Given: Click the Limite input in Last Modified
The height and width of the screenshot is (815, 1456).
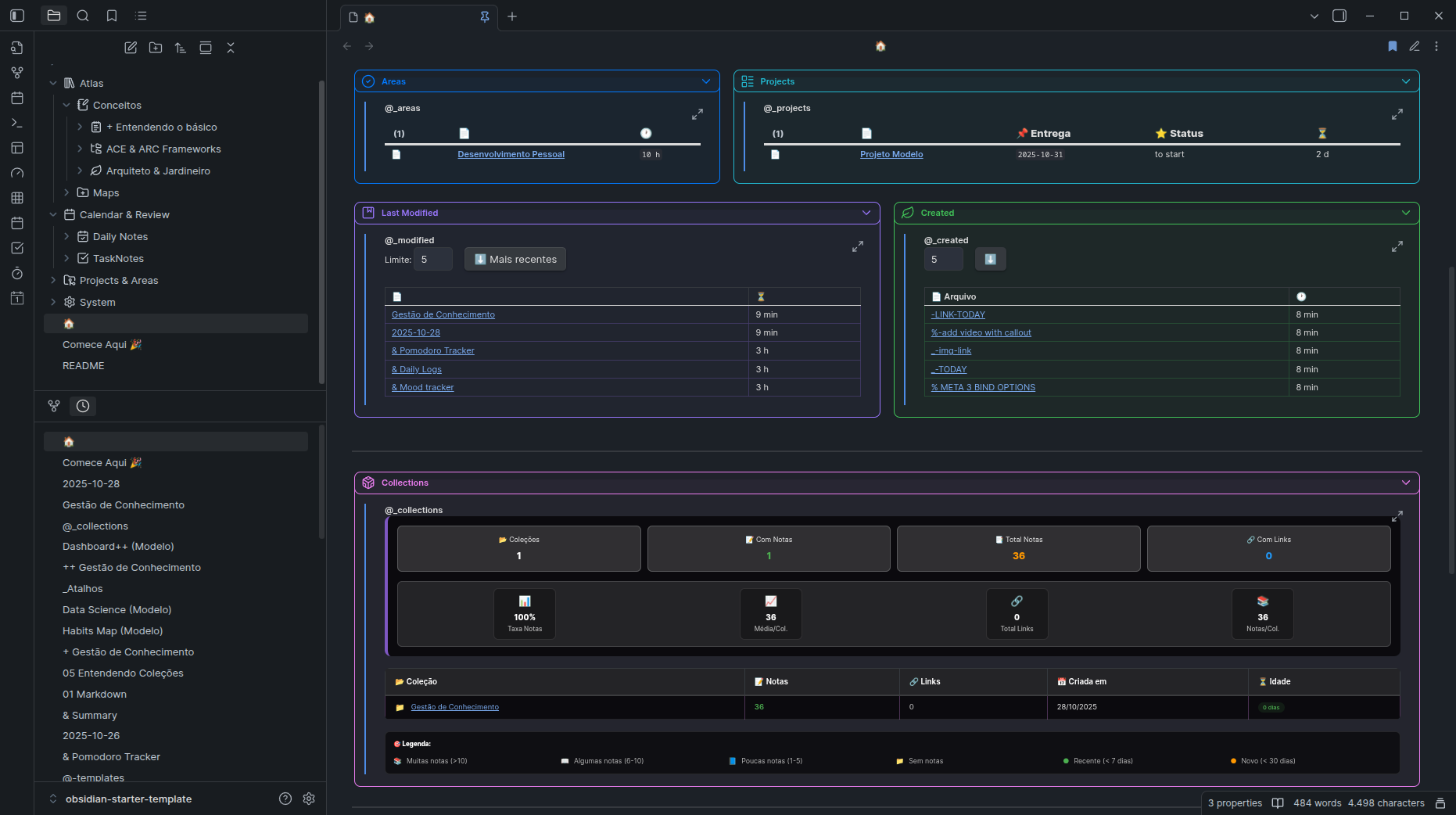Looking at the screenshot, I should coord(432,259).
